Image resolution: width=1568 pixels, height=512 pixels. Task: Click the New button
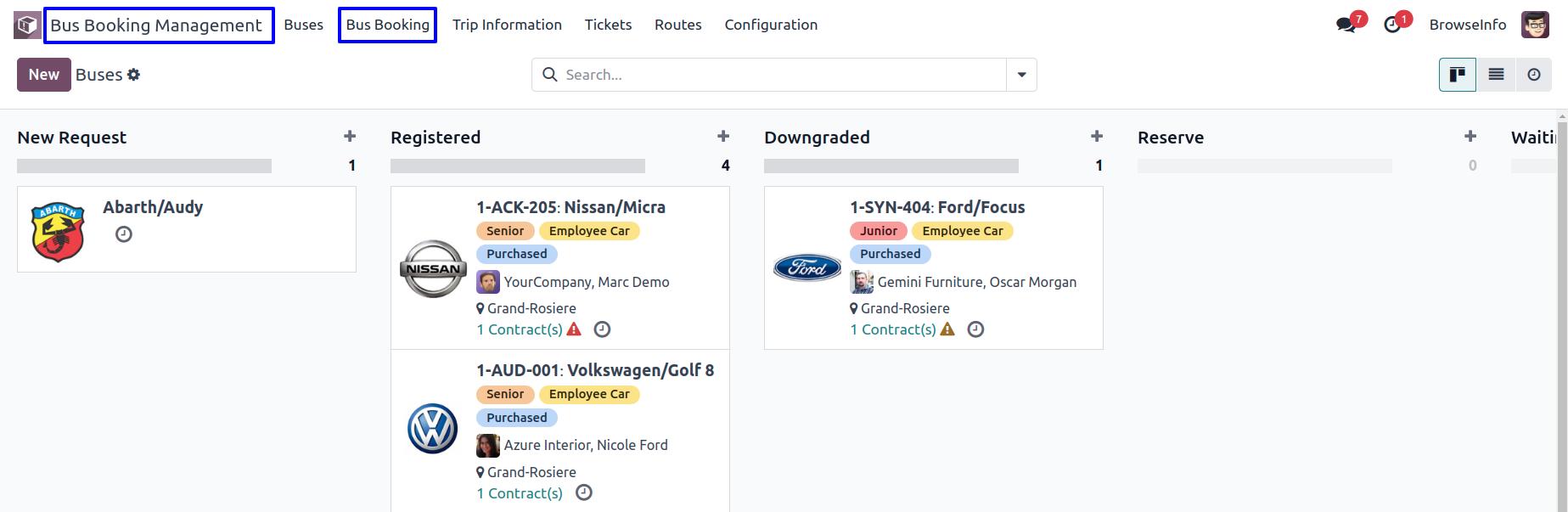[x=44, y=75]
